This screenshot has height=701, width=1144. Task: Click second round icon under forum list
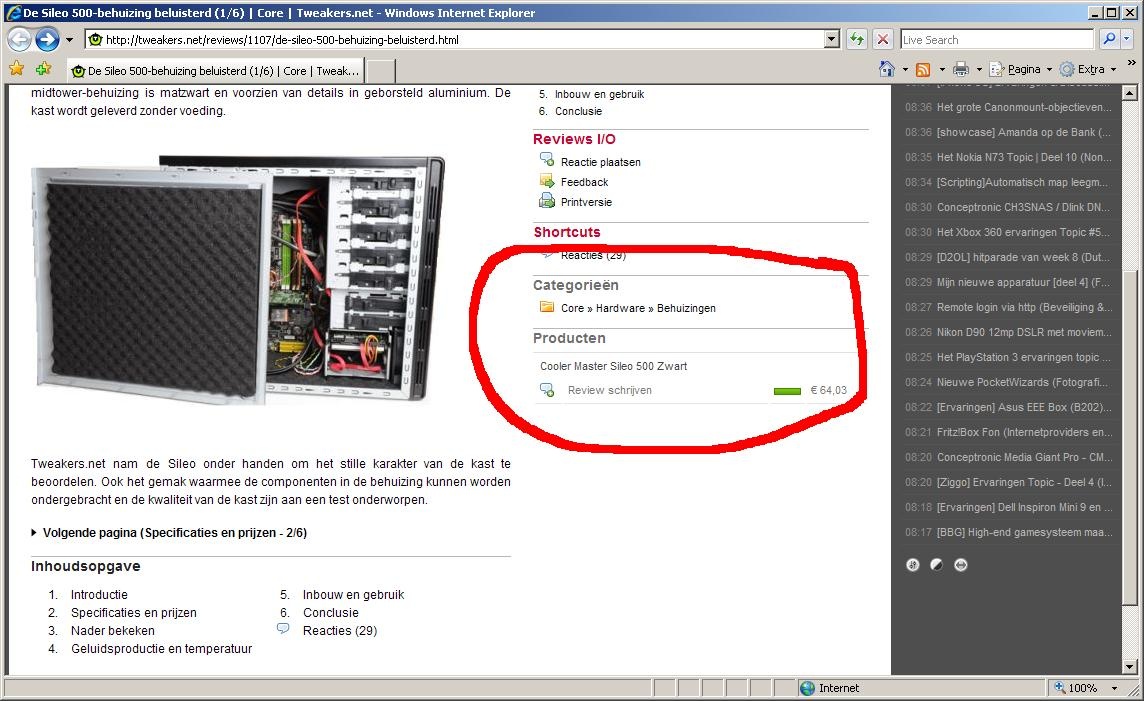937,565
